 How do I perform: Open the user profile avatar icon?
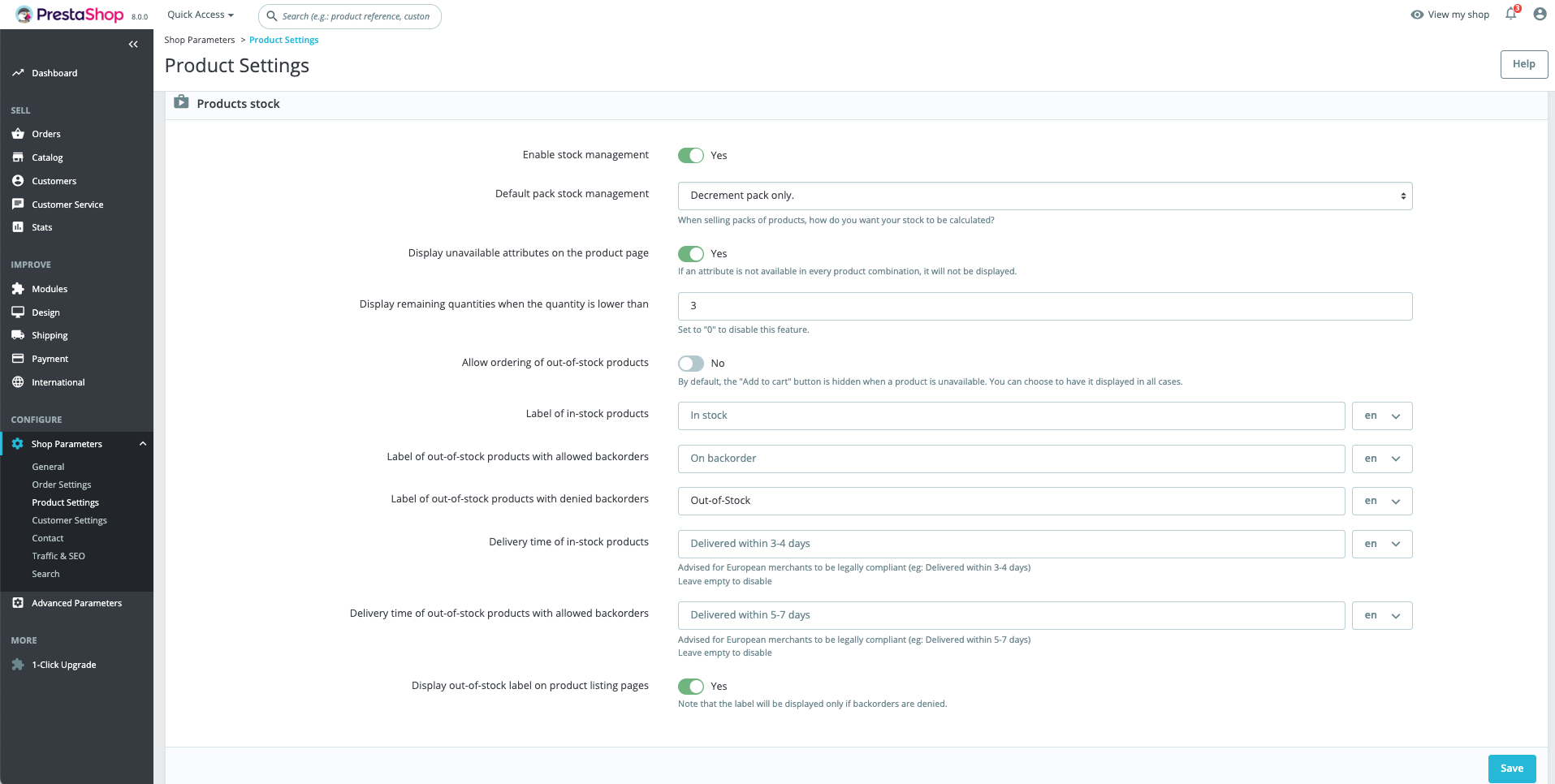click(x=1540, y=14)
